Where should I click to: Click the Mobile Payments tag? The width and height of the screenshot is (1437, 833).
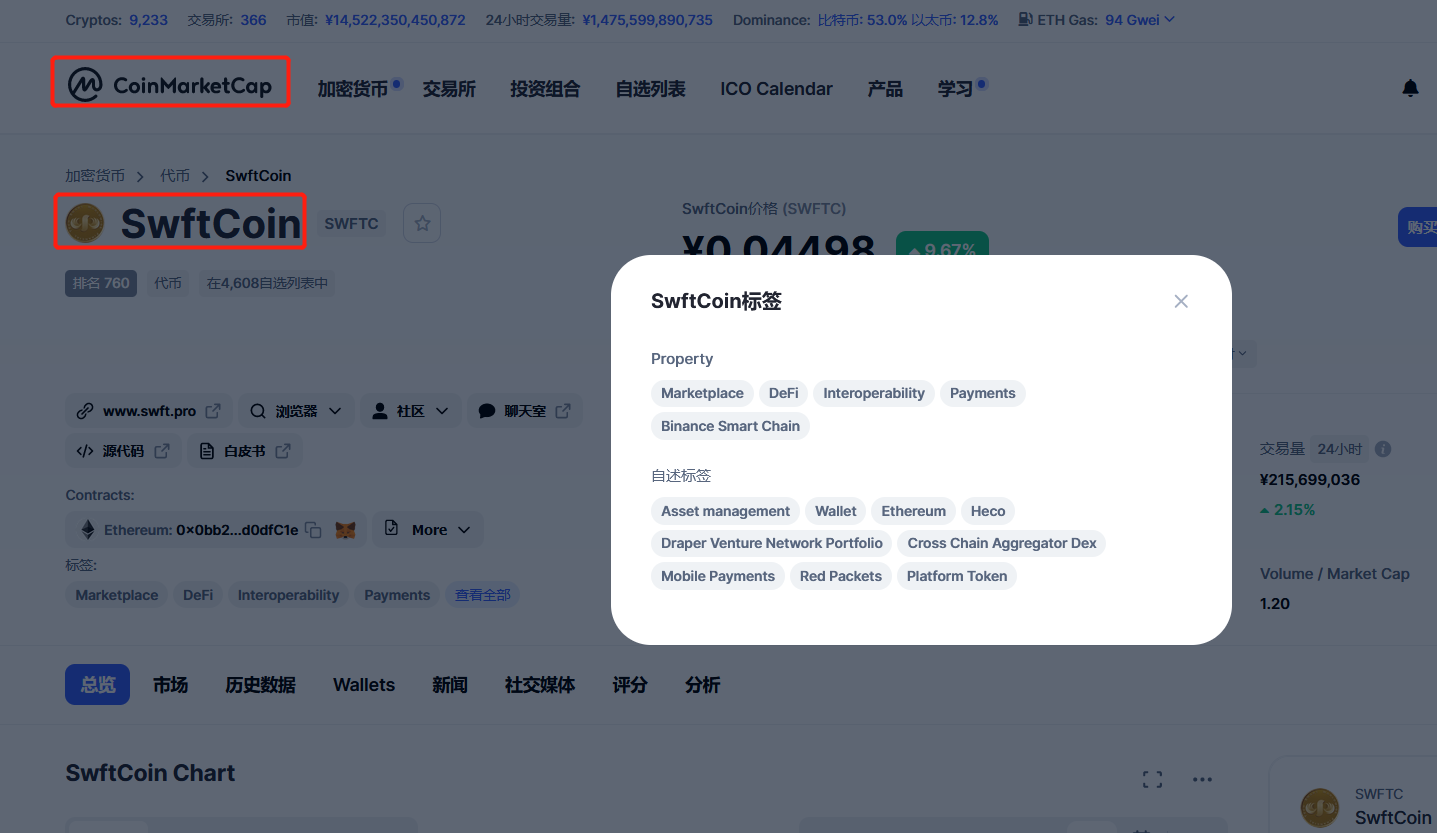click(x=718, y=576)
